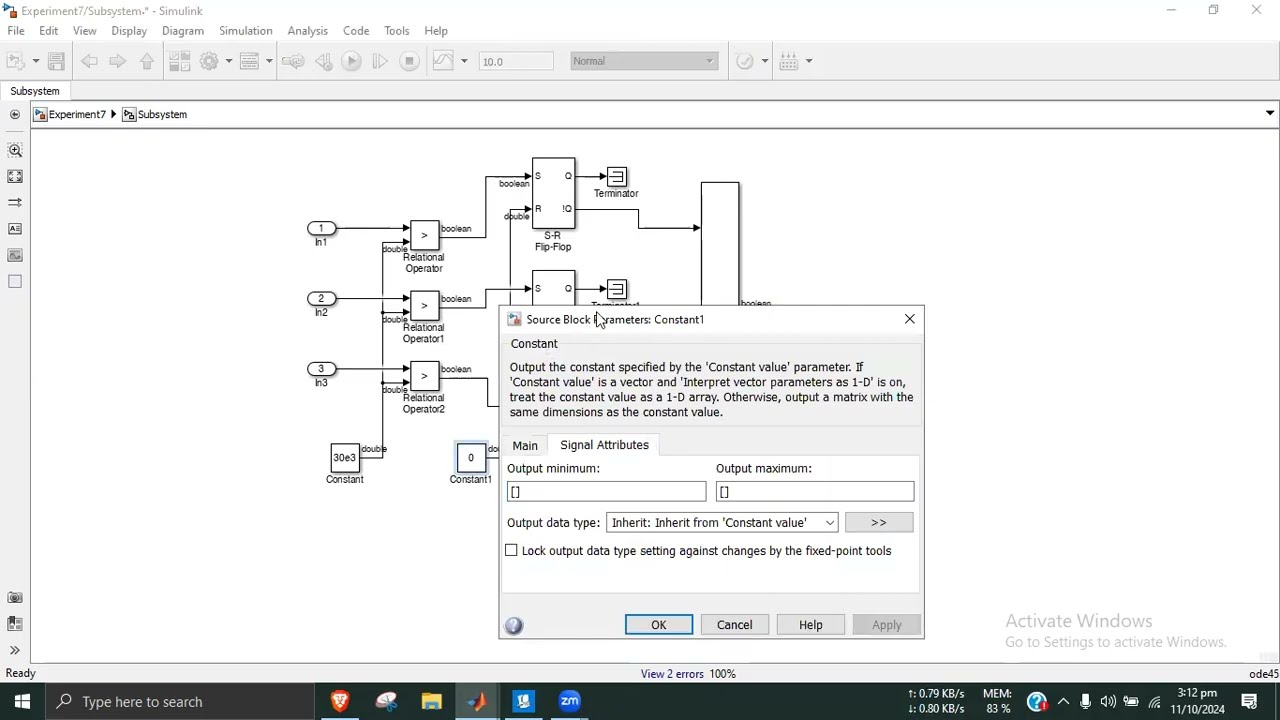Viewport: 1280px width, 720px height.
Task: Open the Analysis menu
Action: [308, 31]
